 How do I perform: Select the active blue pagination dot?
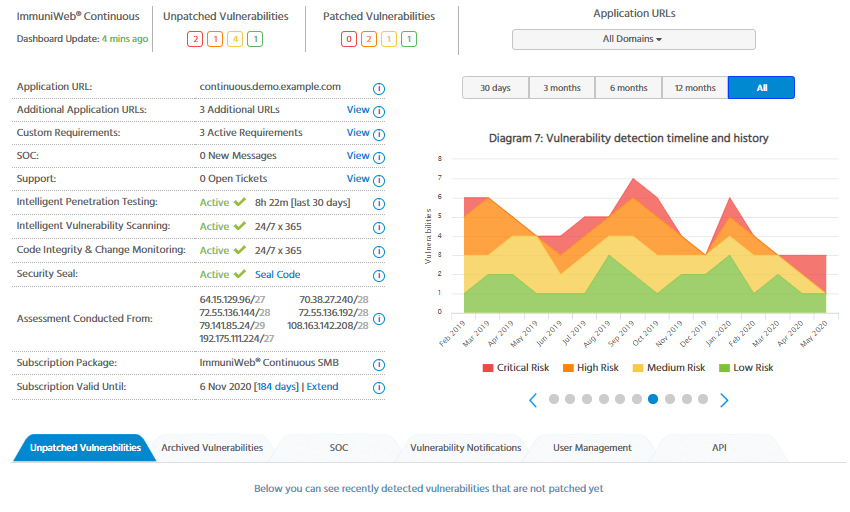(x=653, y=399)
